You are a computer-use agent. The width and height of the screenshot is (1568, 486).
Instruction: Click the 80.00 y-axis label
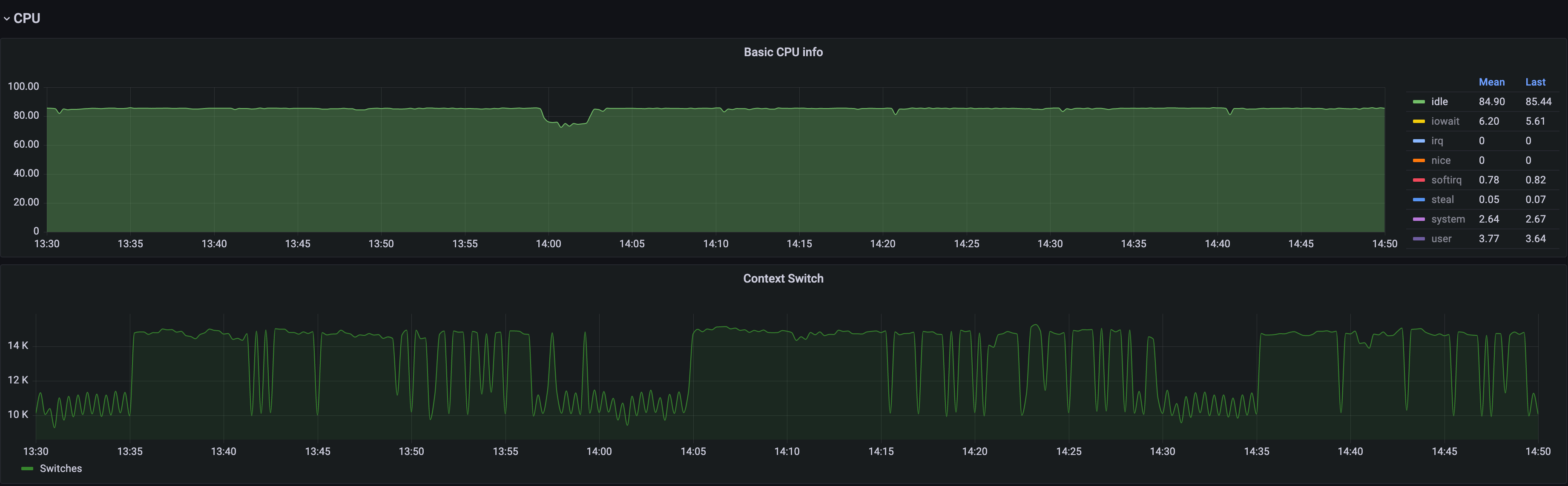(26, 116)
